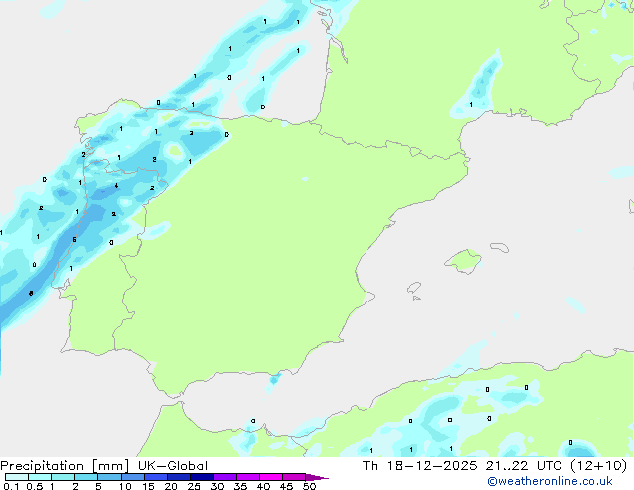Pick legend swatch between 0.5 and 1
The width and height of the screenshot is (634, 490).
pos(40,477)
